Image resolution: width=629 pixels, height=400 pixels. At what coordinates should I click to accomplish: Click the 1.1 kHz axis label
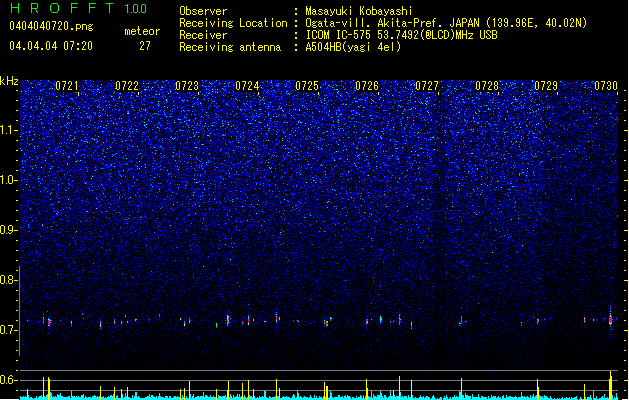pos(9,130)
